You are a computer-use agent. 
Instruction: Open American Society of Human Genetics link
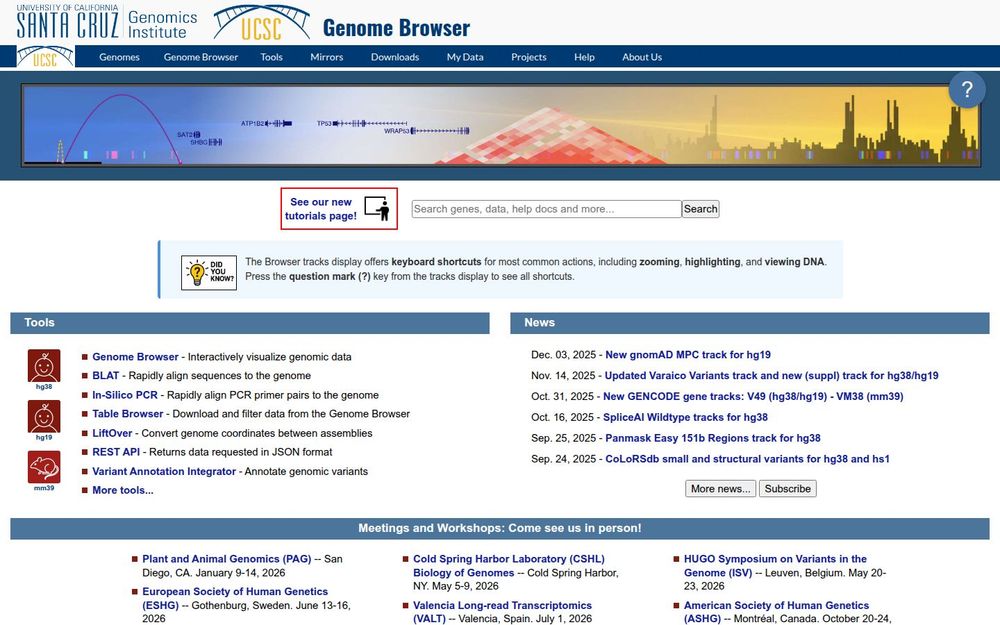coord(776,612)
